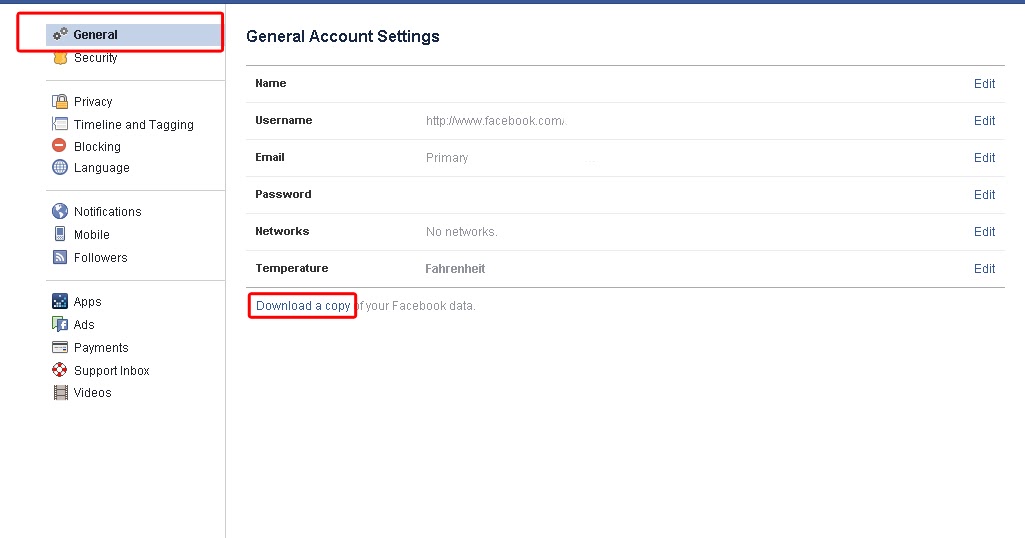Image resolution: width=1025 pixels, height=538 pixels.
Task: Edit the Password setting
Action: [984, 195]
